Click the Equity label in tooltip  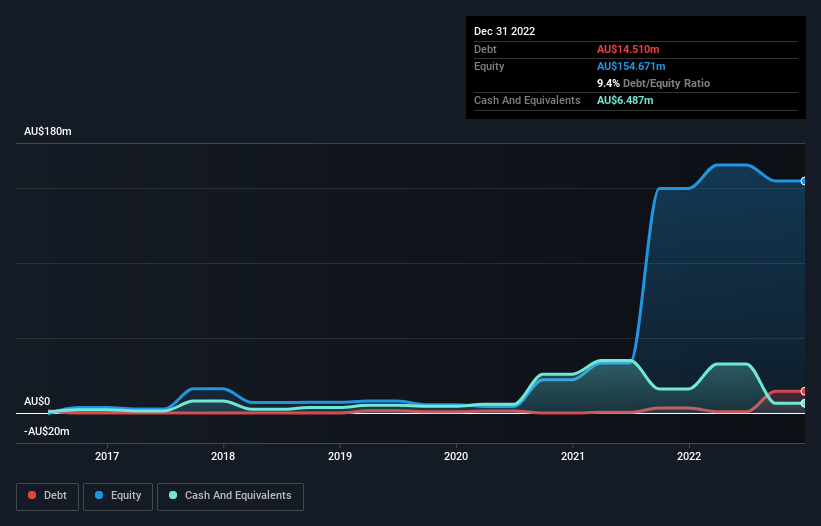click(489, 66)
